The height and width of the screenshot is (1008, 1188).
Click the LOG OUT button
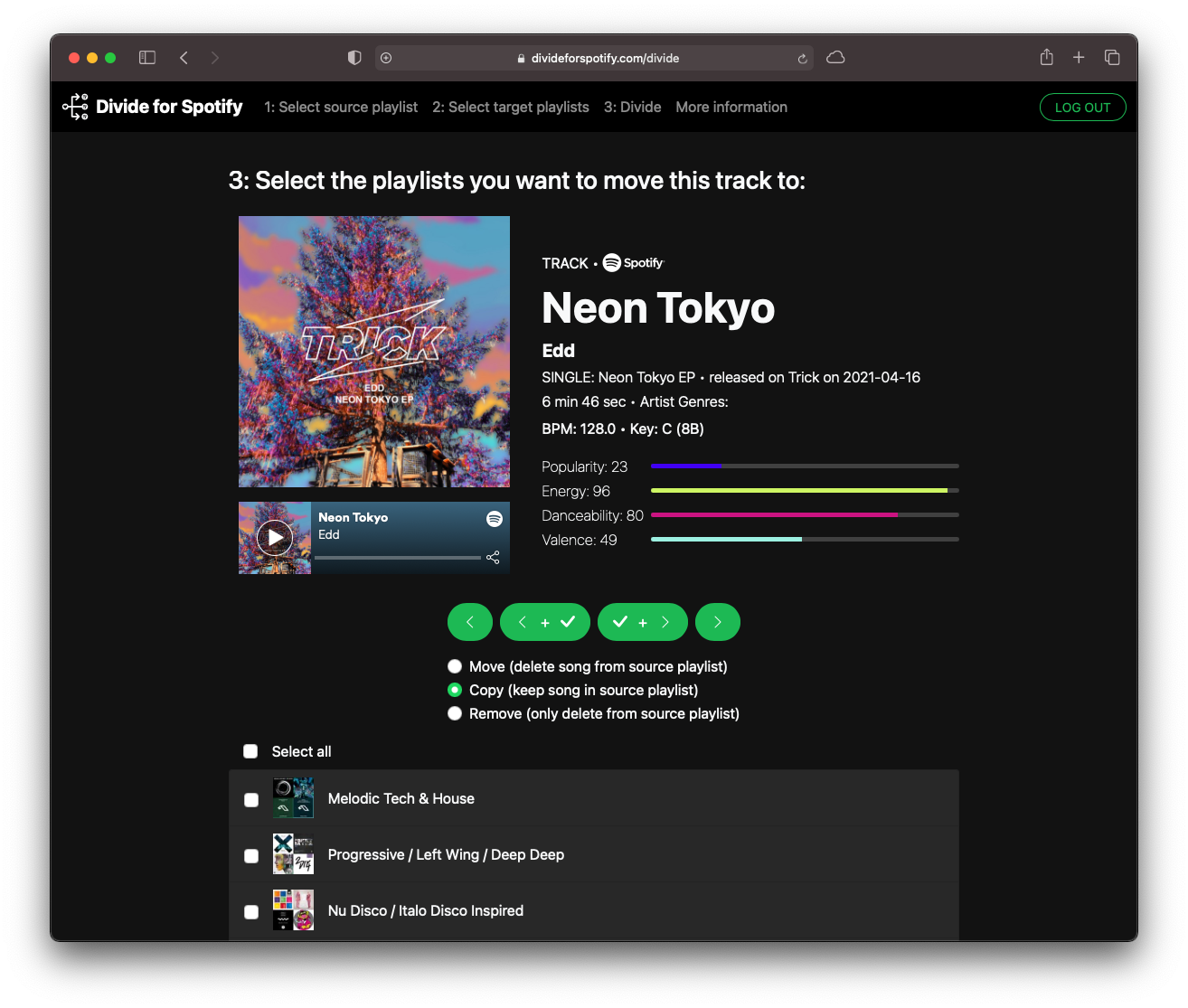point(1082,107)
